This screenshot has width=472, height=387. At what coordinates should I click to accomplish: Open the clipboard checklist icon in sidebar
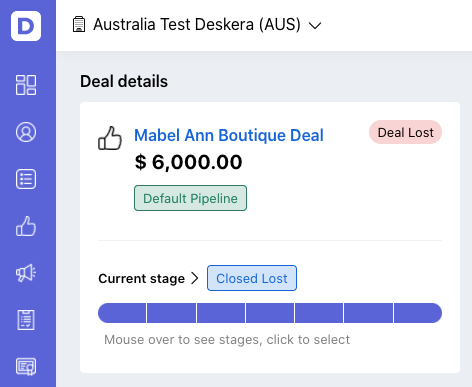(26, 320)
